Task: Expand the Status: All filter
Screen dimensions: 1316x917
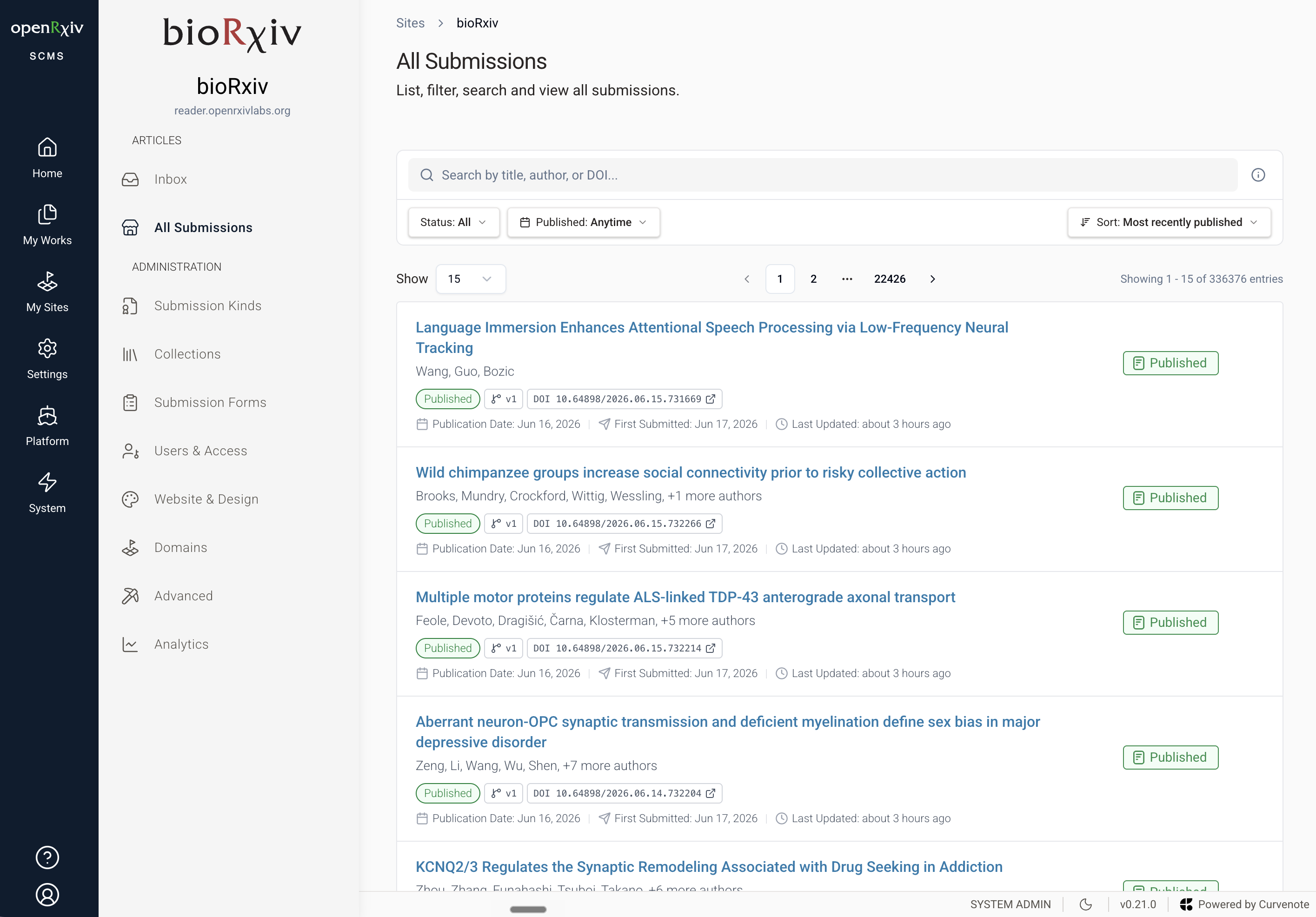Action: pyautogui.click(x=453, y=222)
